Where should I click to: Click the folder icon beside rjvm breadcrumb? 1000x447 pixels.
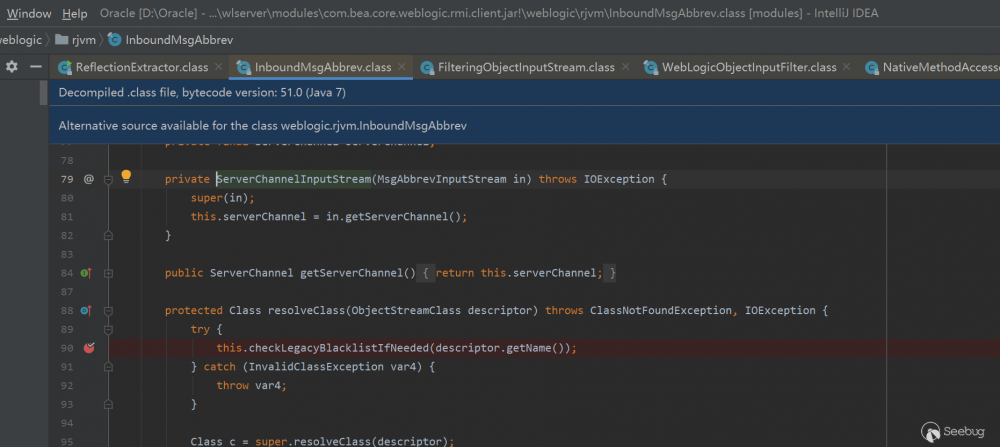62,40
